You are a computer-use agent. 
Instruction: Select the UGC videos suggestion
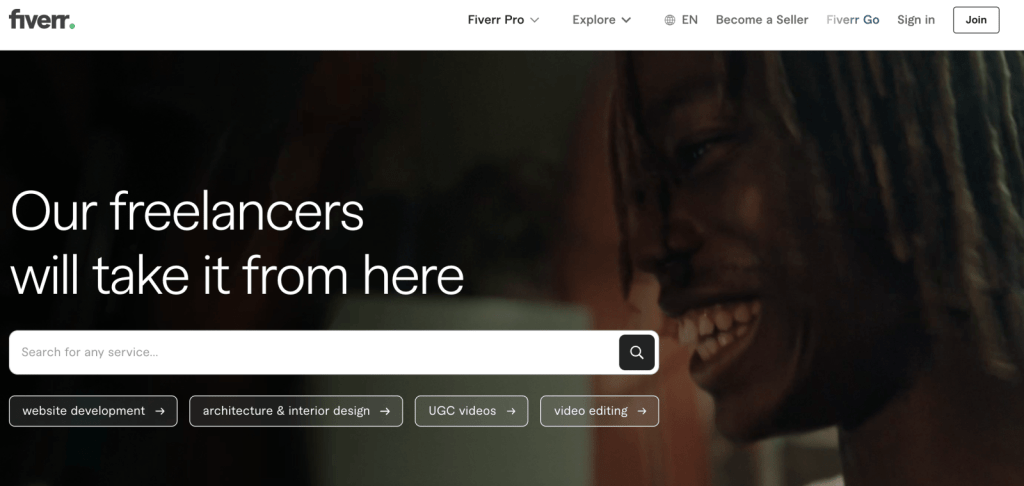(x=472, y=411)
